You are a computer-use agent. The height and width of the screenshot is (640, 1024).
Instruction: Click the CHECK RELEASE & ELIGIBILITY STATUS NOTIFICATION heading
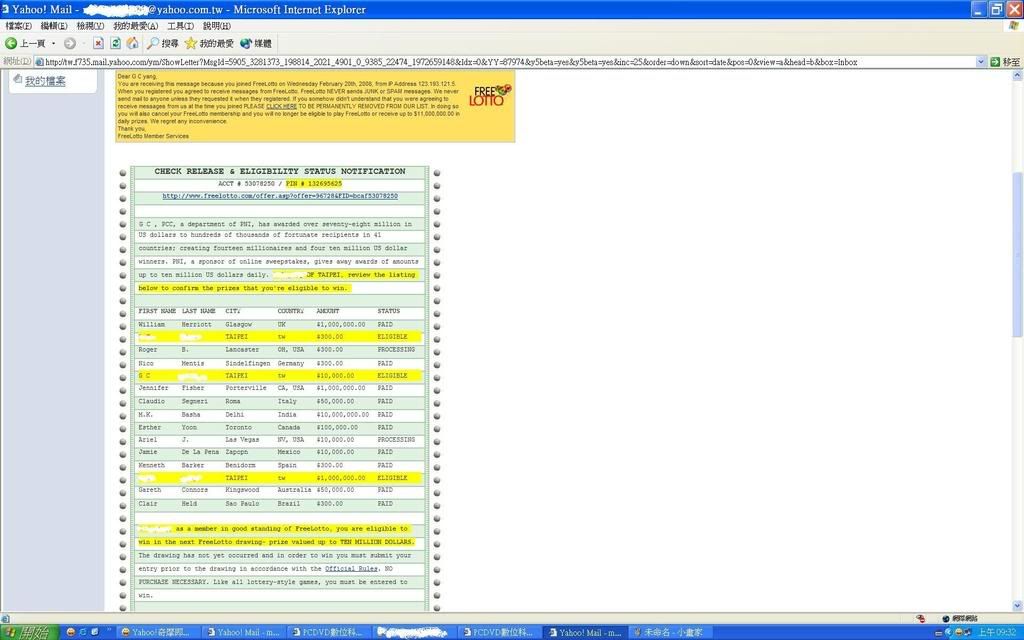pos(280,171)
